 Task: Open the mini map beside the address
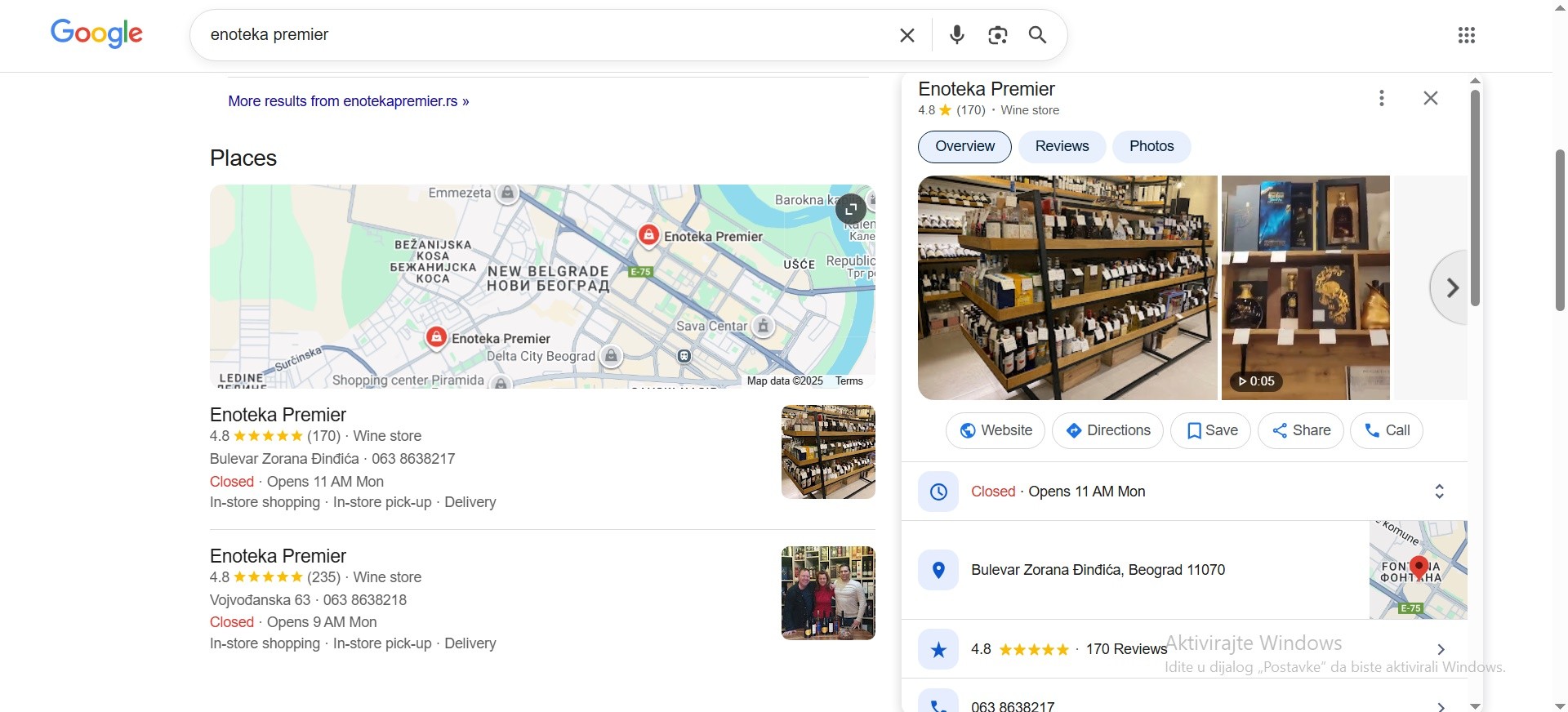click(1419, 570)
